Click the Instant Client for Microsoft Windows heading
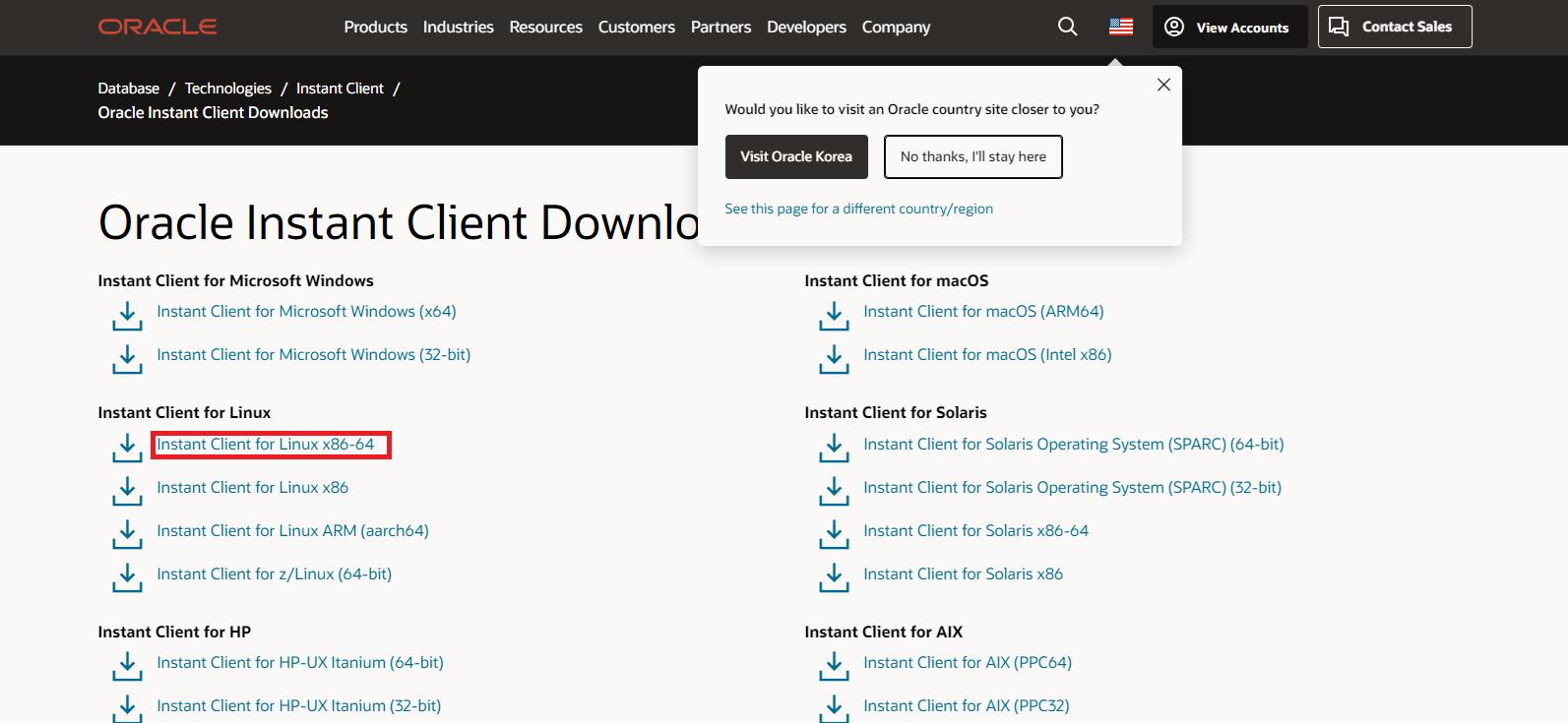Screen dimensions: 1568x723 pos(235,280)
